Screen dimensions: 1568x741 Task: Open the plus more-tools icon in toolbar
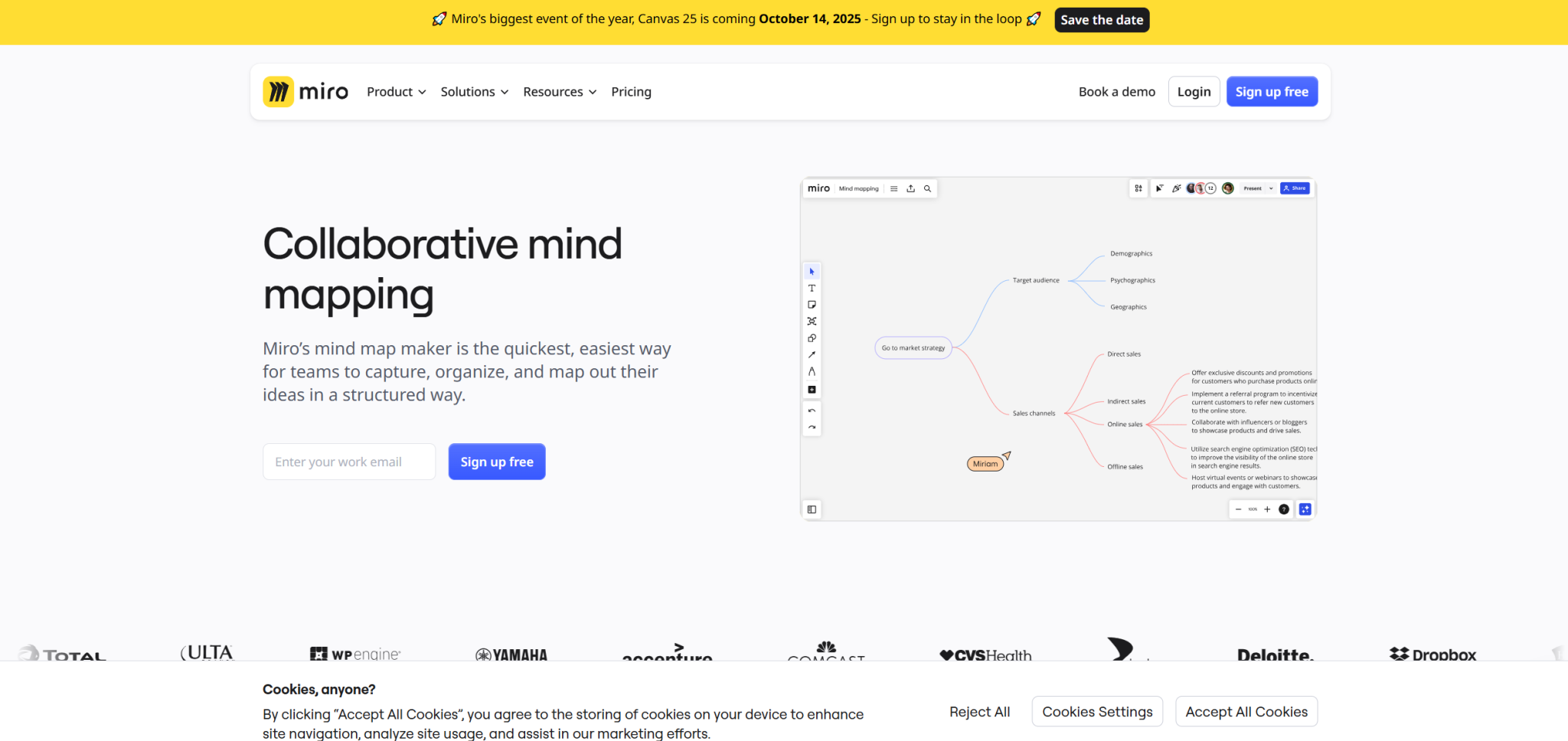[x=812, y=390]
